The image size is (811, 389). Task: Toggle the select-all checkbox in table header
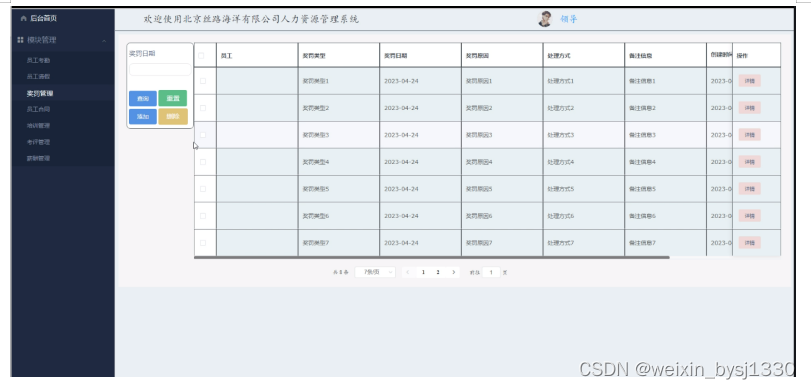(x=202, y=56)
